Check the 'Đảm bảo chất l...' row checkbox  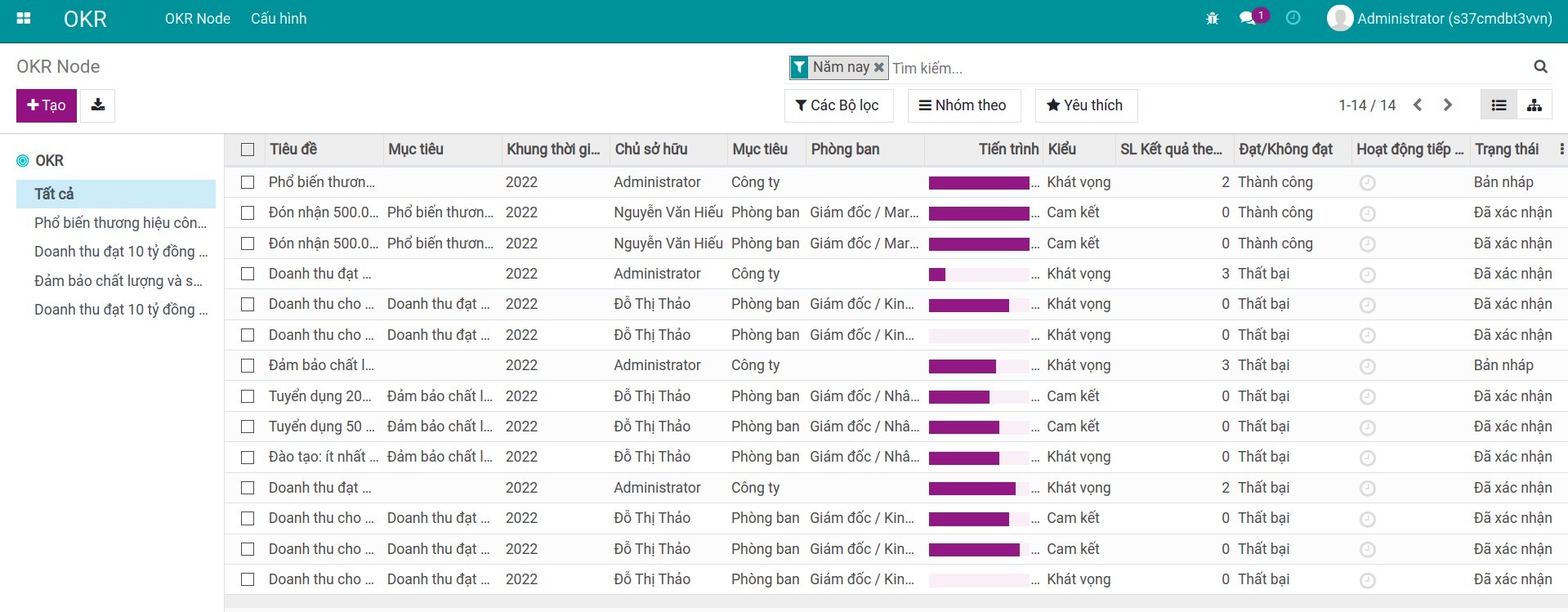point(248,366)
